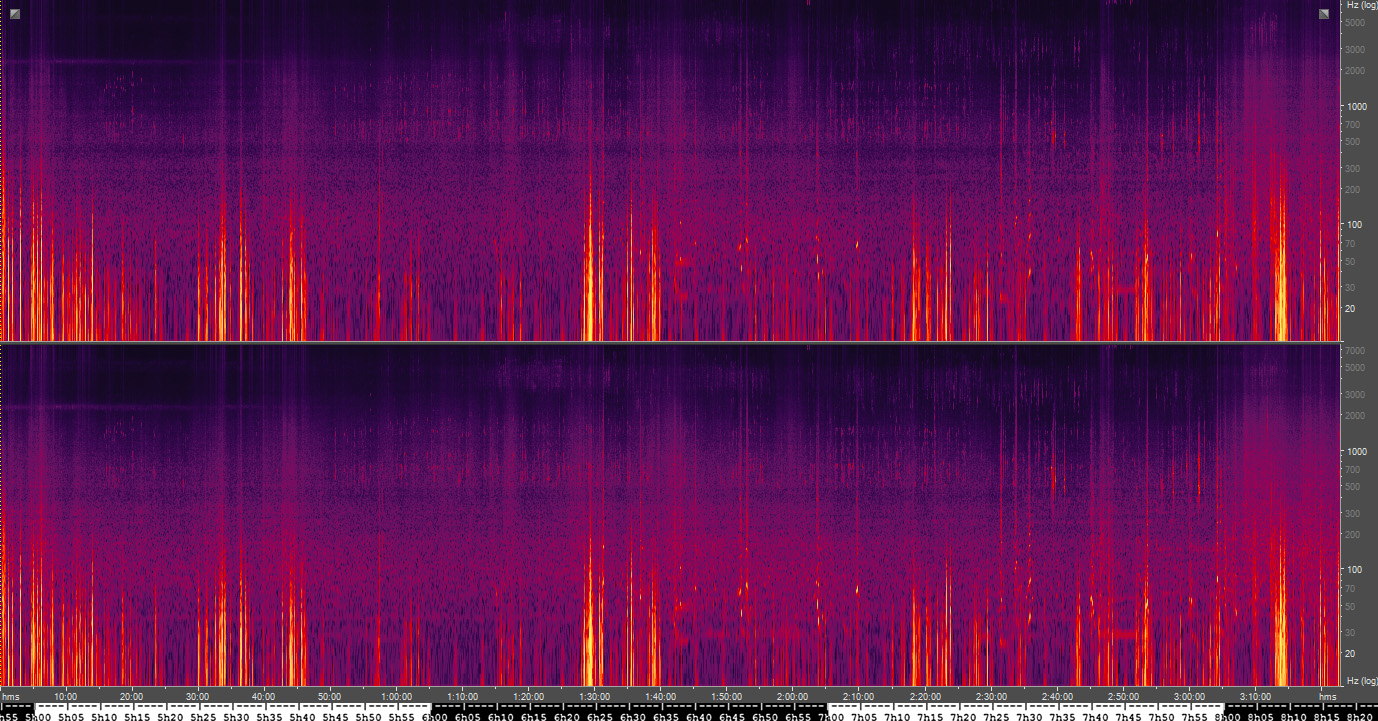This screenshot has height=721, width=1378.
Task: Click the fade handle in the top-right corner
Action: click(1324, 13)
